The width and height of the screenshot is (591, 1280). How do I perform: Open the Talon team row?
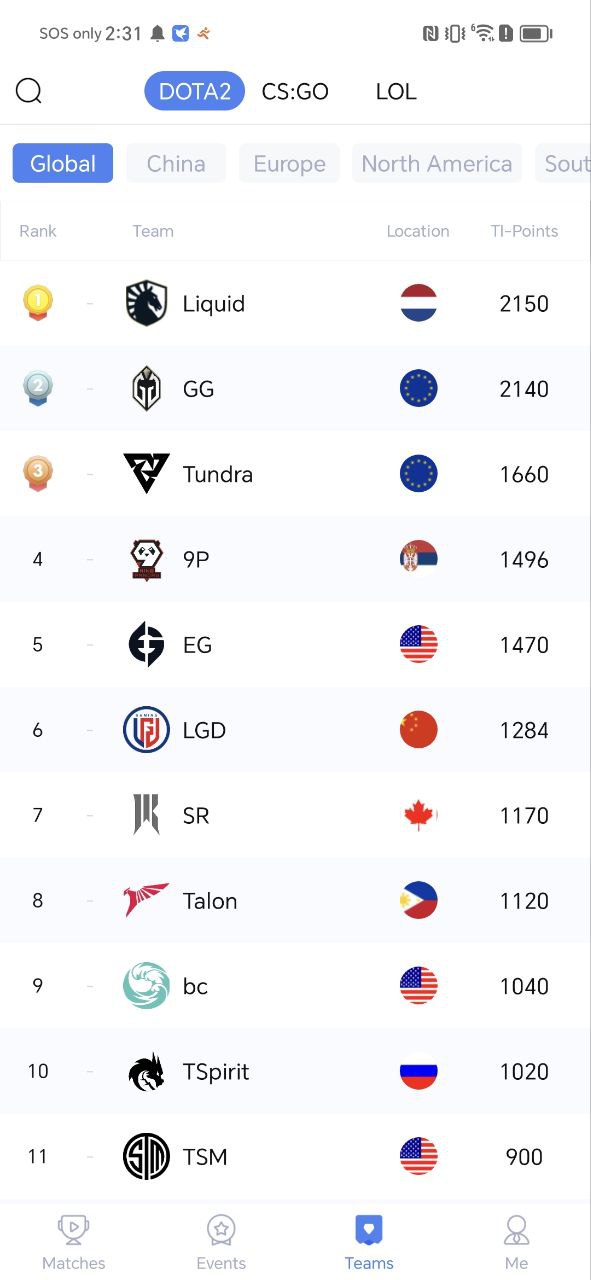(x=295, y=900)
